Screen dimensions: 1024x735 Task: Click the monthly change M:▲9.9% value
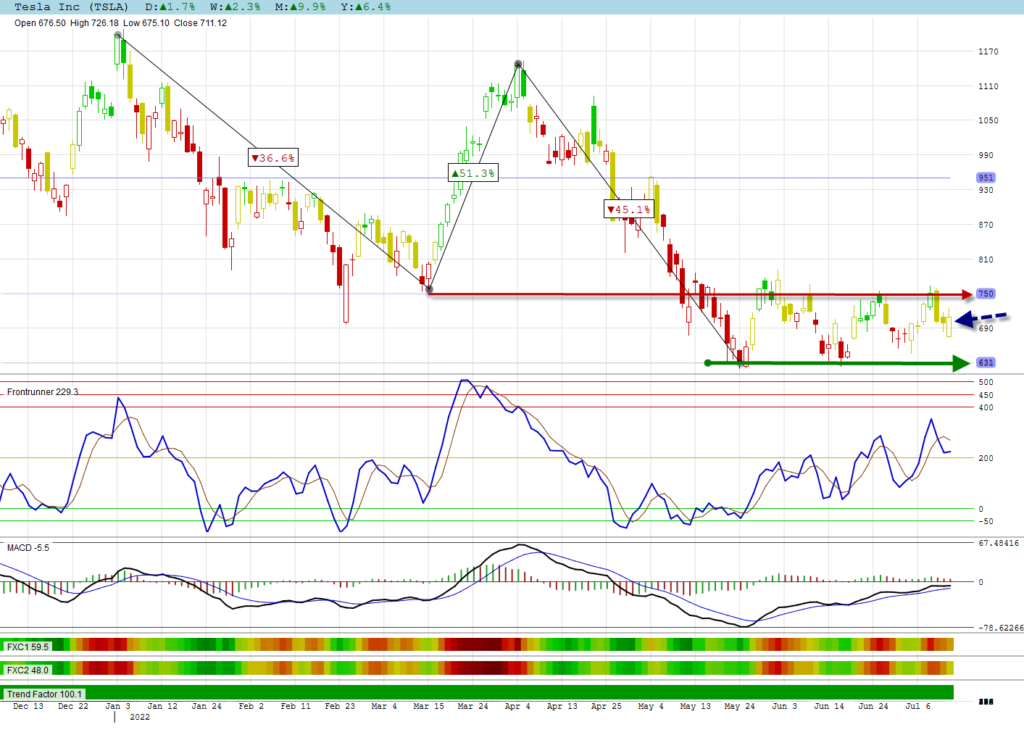click(300, 7)
